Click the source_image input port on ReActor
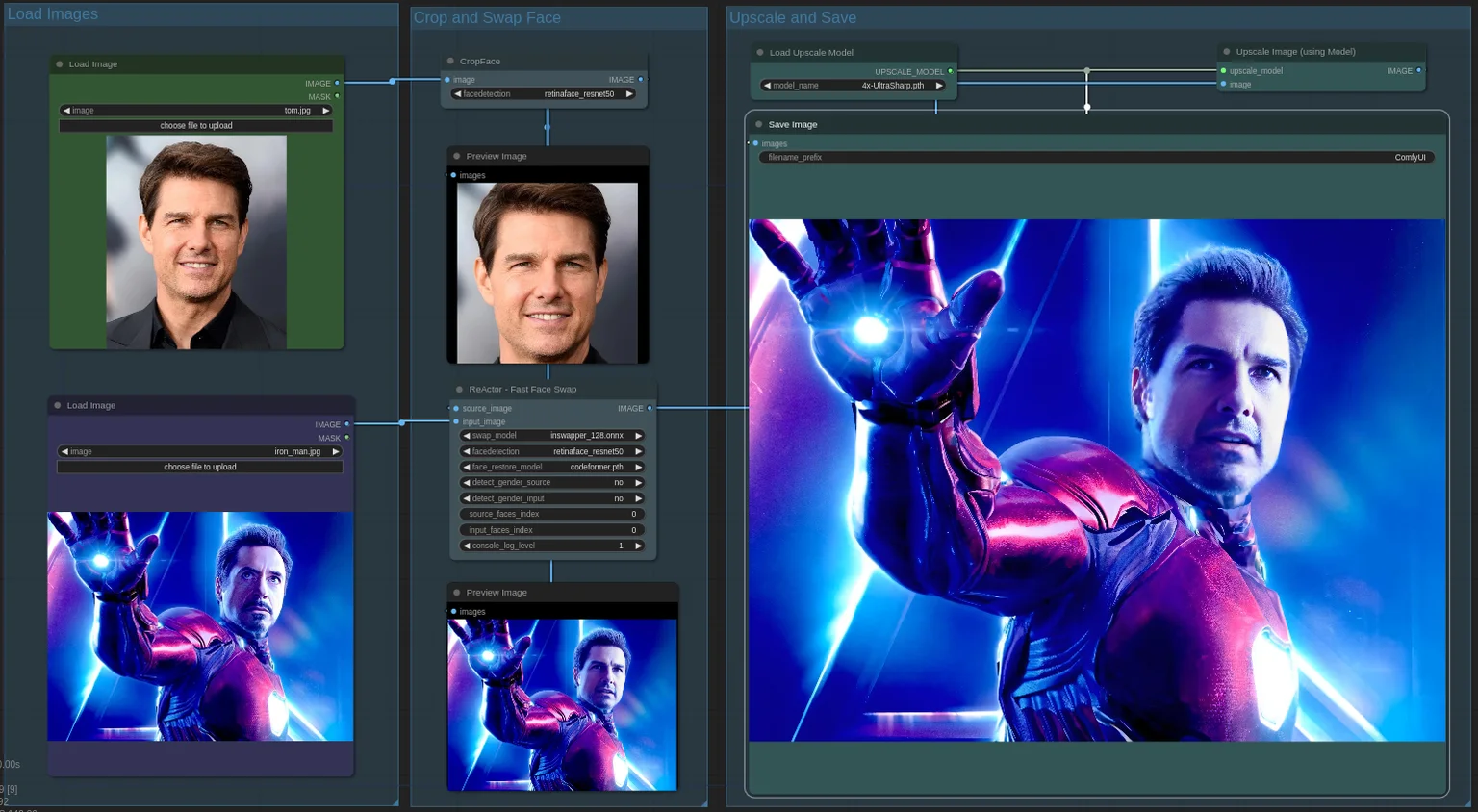Image resolution: width=1478 pixels, height=812 pixels. point(456,409)
